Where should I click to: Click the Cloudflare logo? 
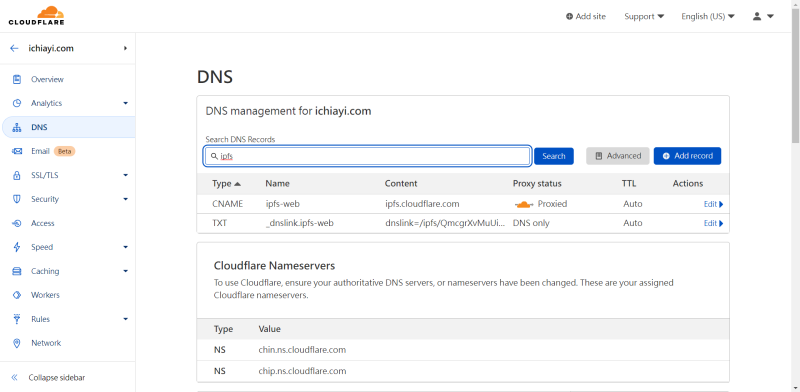coord(36,16)
